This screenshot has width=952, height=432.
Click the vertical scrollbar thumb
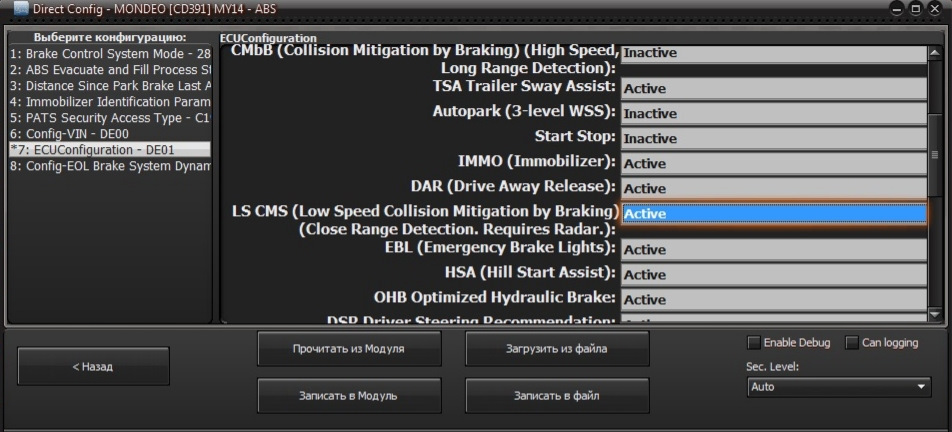click(x=936, y=155)
